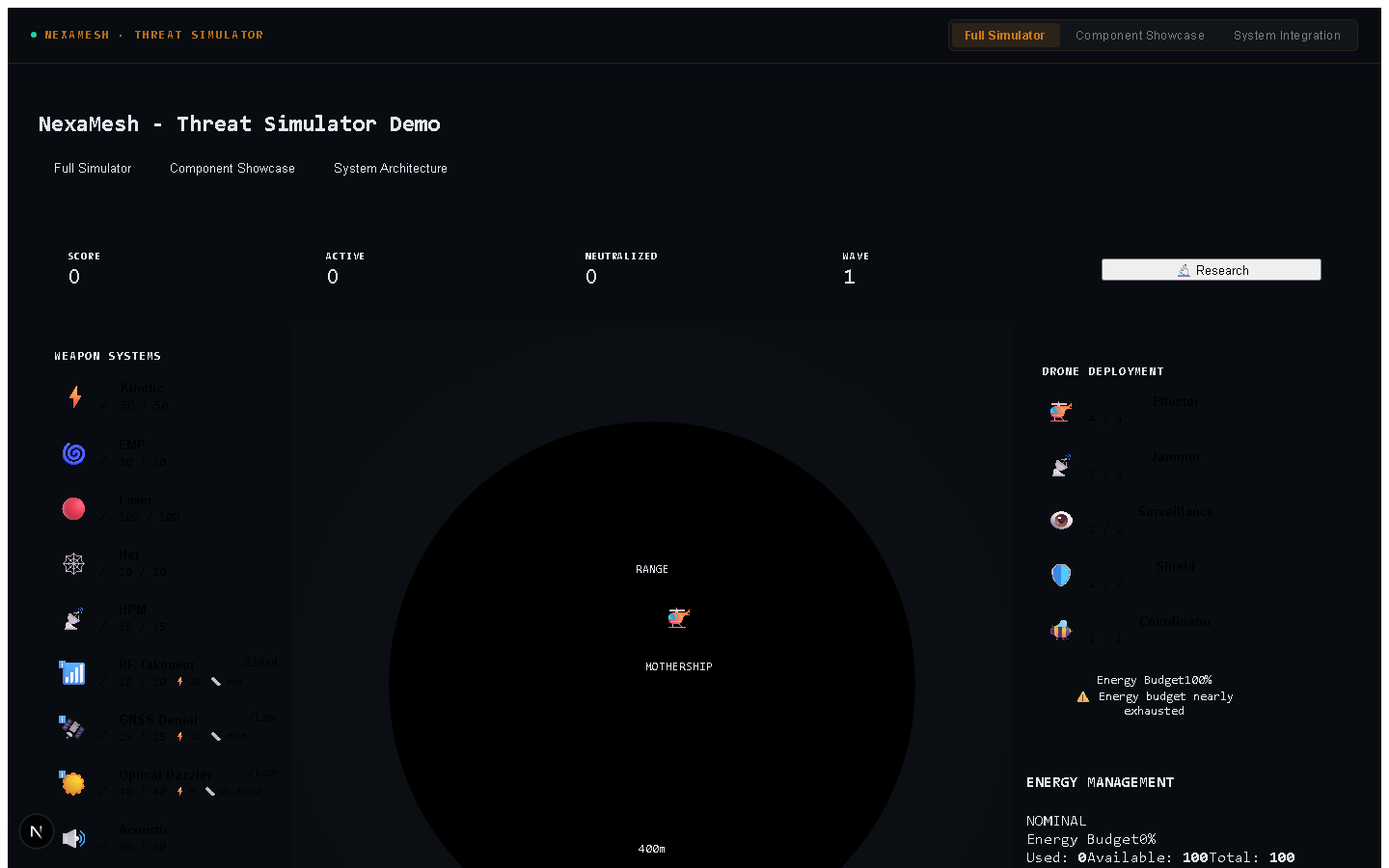Switch to Full Simulator in top navigation
1389x868 pixels.
tap(1004, 36)
